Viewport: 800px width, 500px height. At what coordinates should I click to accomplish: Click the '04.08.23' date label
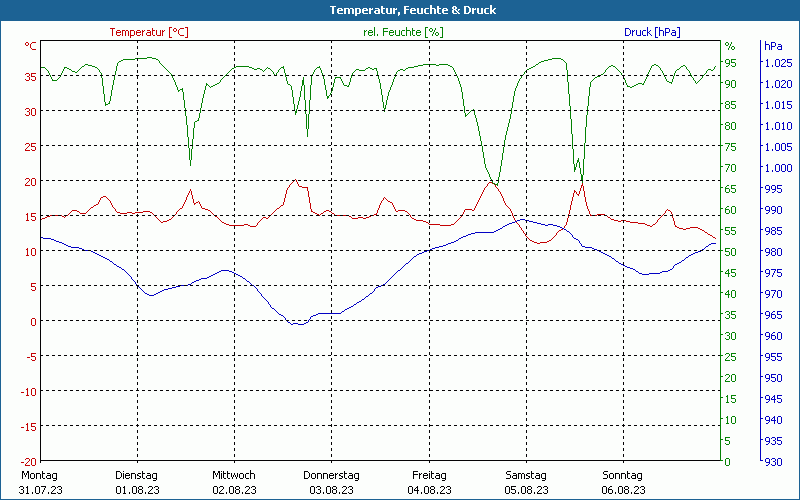(429, 490)
